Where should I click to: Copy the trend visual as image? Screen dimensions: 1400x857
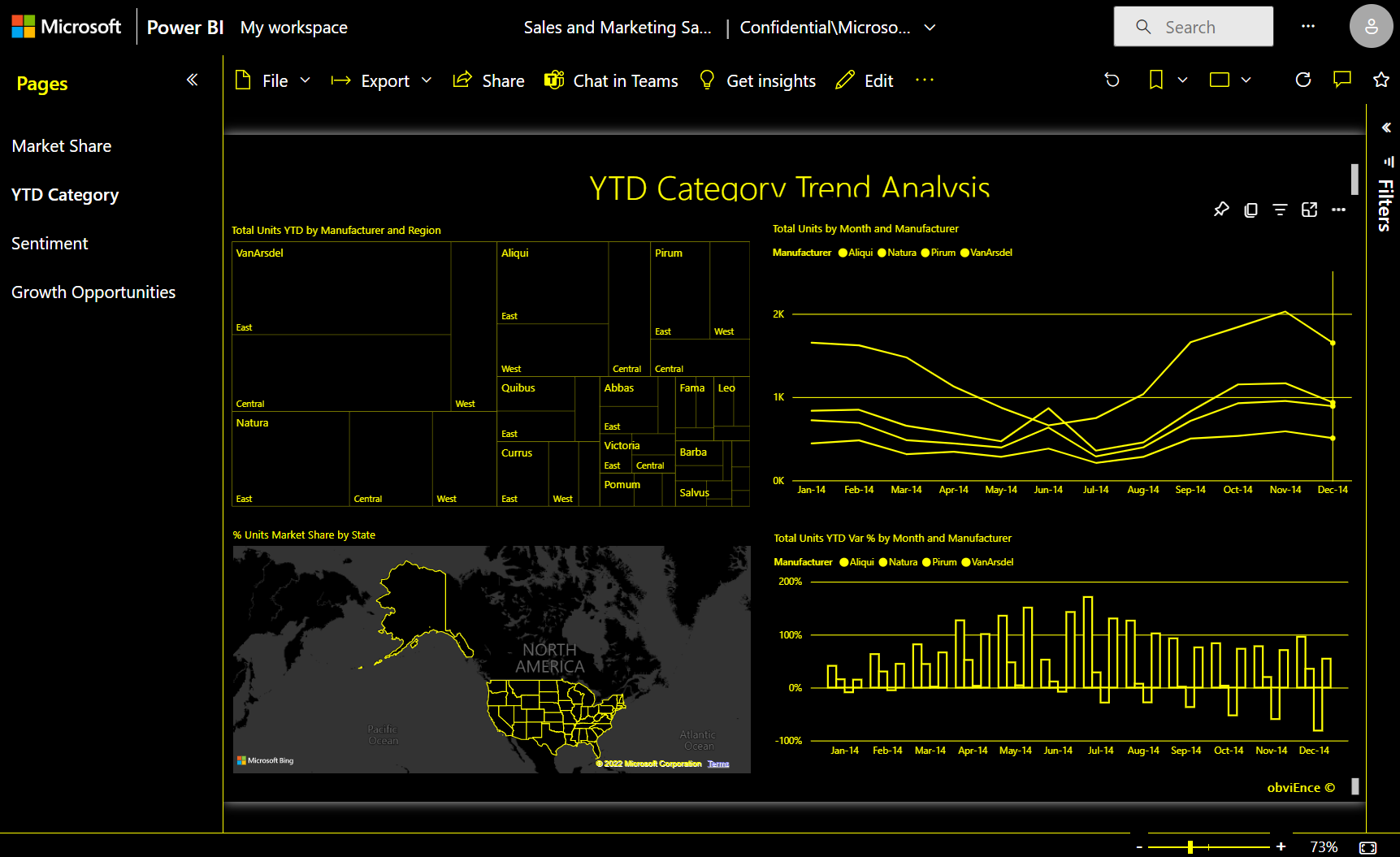pos(1250,210)
